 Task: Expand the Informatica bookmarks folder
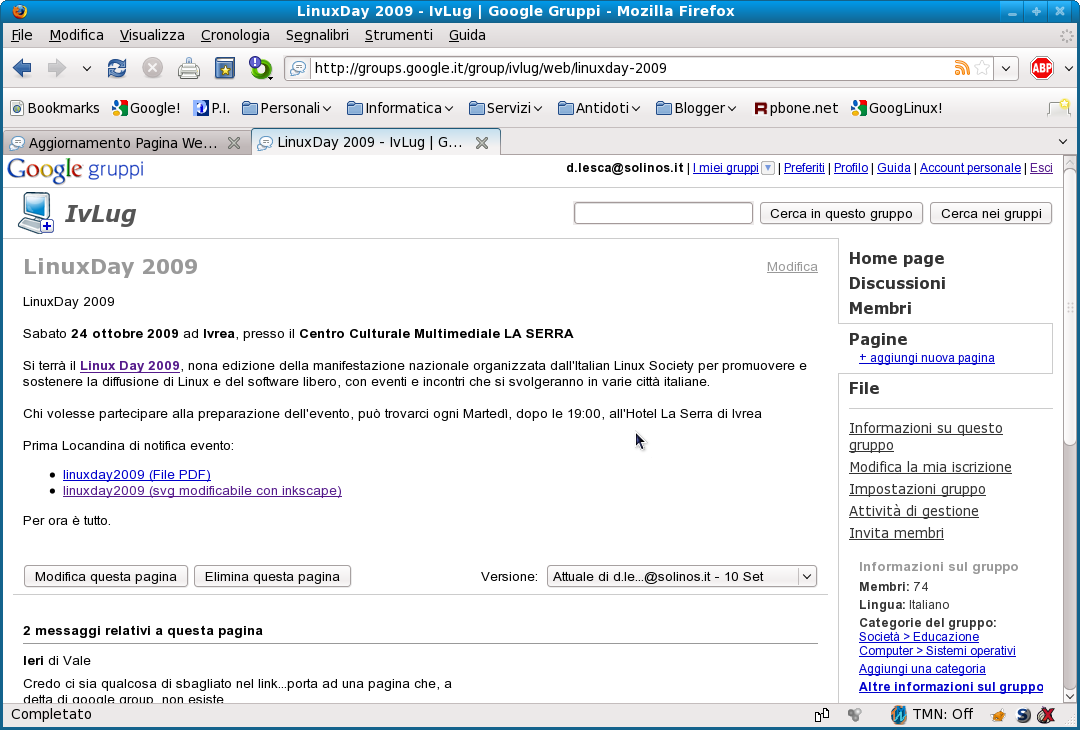pos(400,108)
